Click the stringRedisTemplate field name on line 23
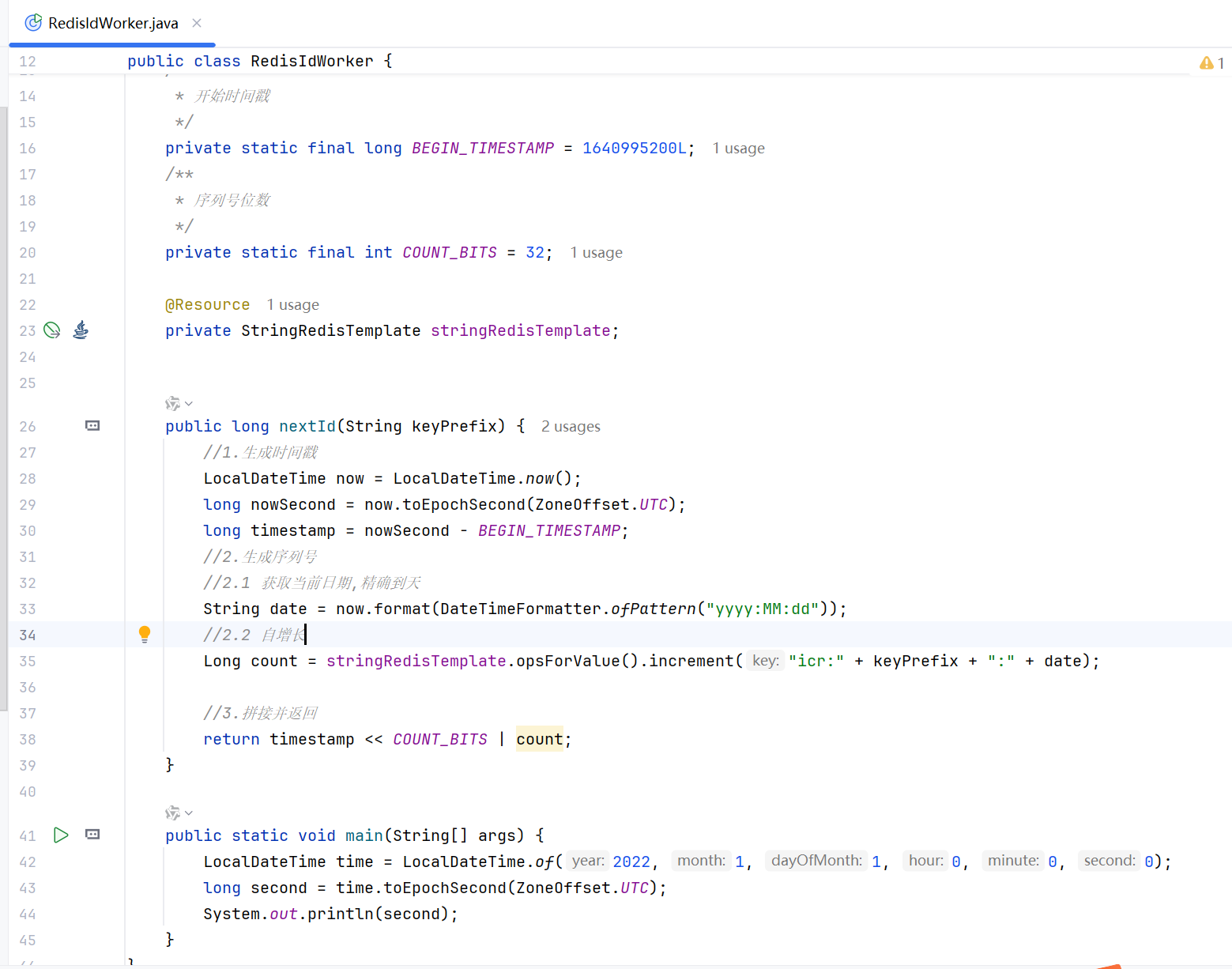 point(521,331)
